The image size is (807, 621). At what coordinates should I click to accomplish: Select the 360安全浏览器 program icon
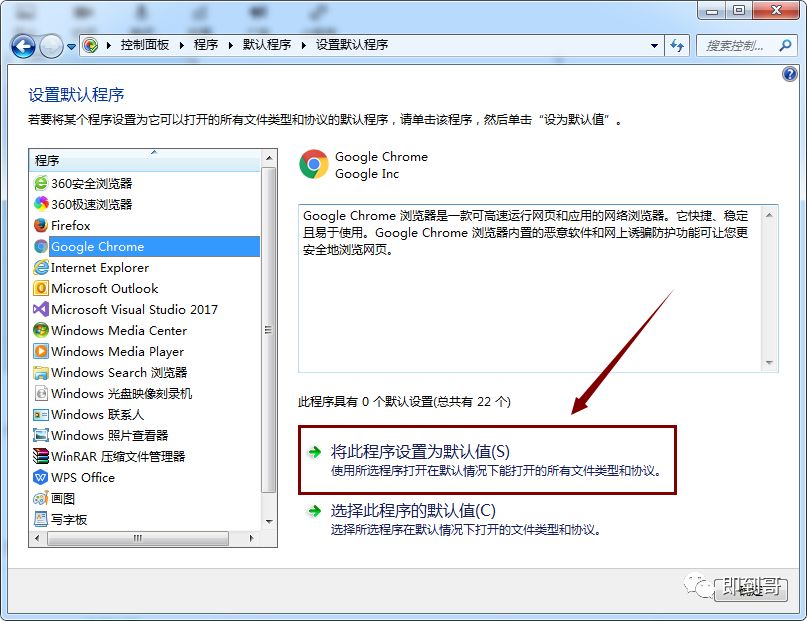pos(41,183)
